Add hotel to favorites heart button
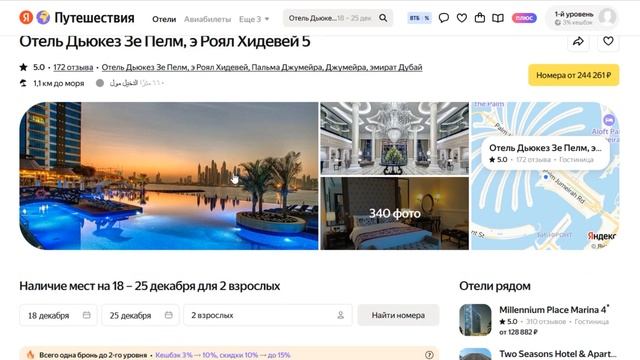Viewport: 640px width, 360px height. click(x=608, y=41)
